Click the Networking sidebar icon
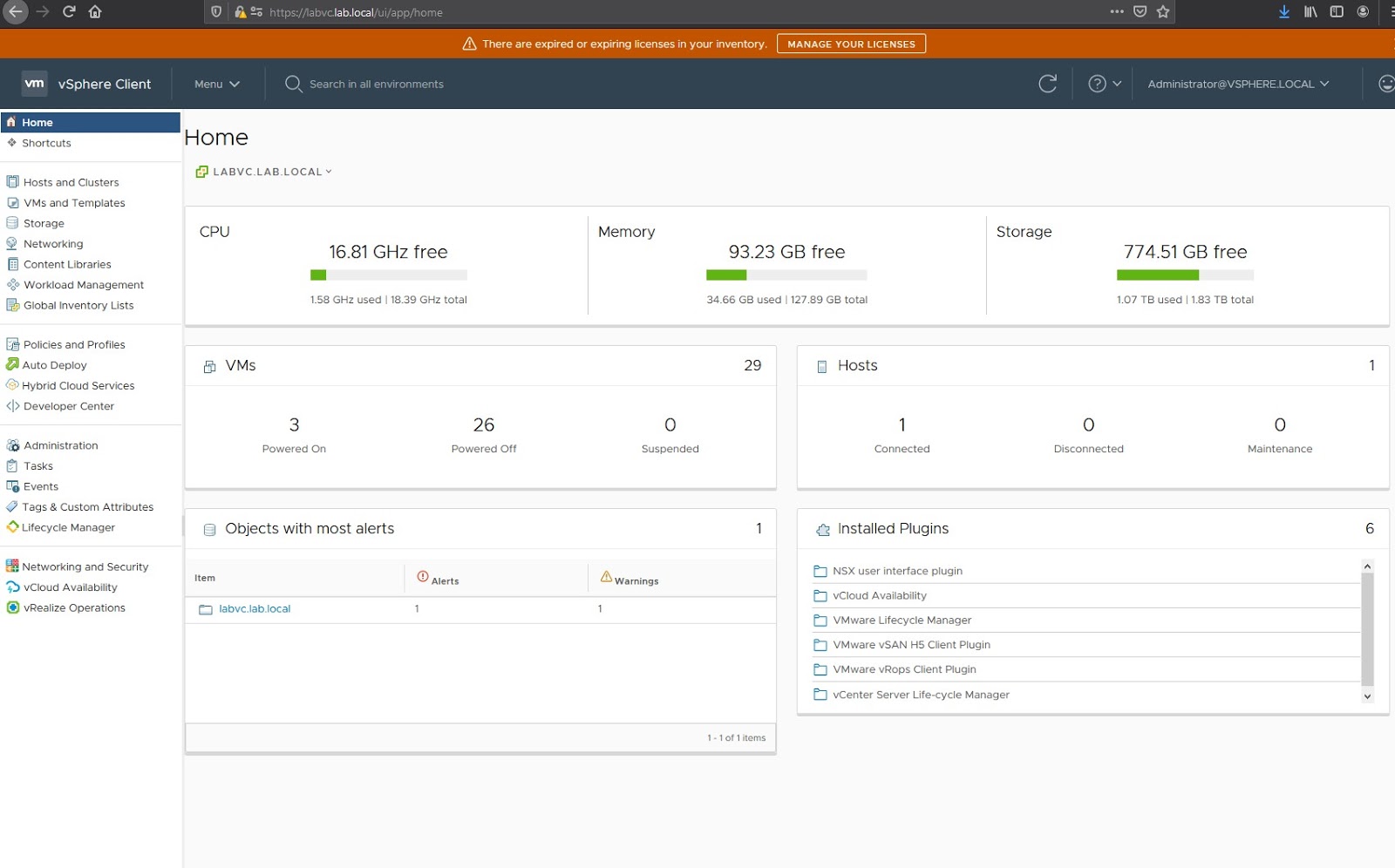This screenshot has height=868, width=1395. [12, 244]
